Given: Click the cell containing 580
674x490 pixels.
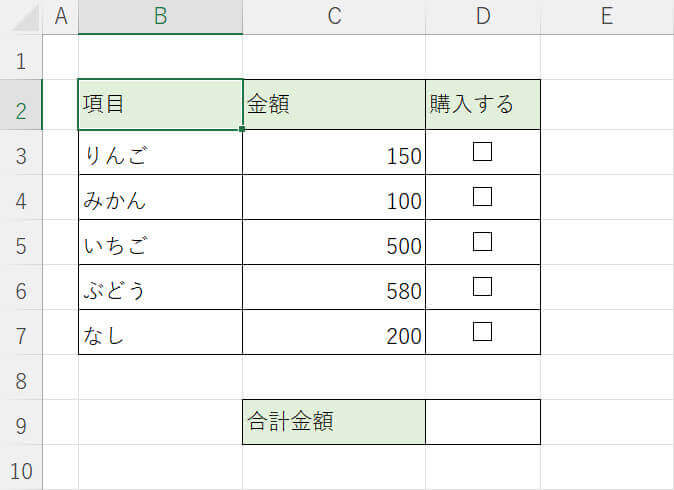Looking at the screenshot, I should tap(334, 288).
